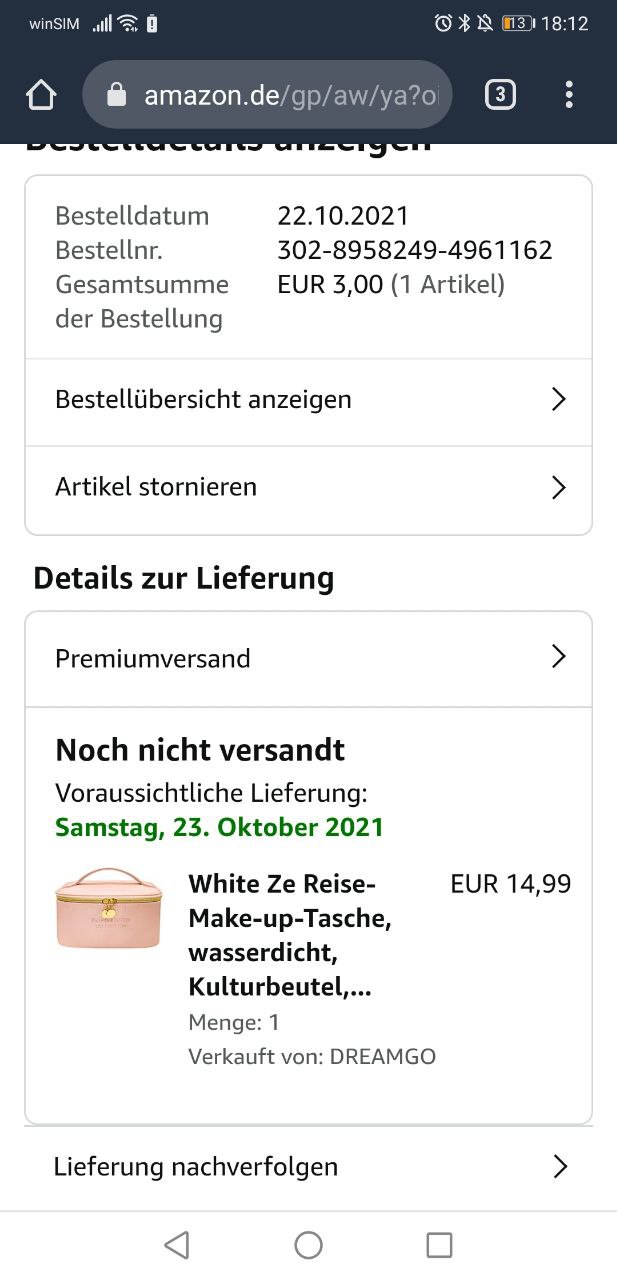Screen dimensions: 617x1280
Task: Tap the battery indicator in status bar
Action: pos(517,23)
